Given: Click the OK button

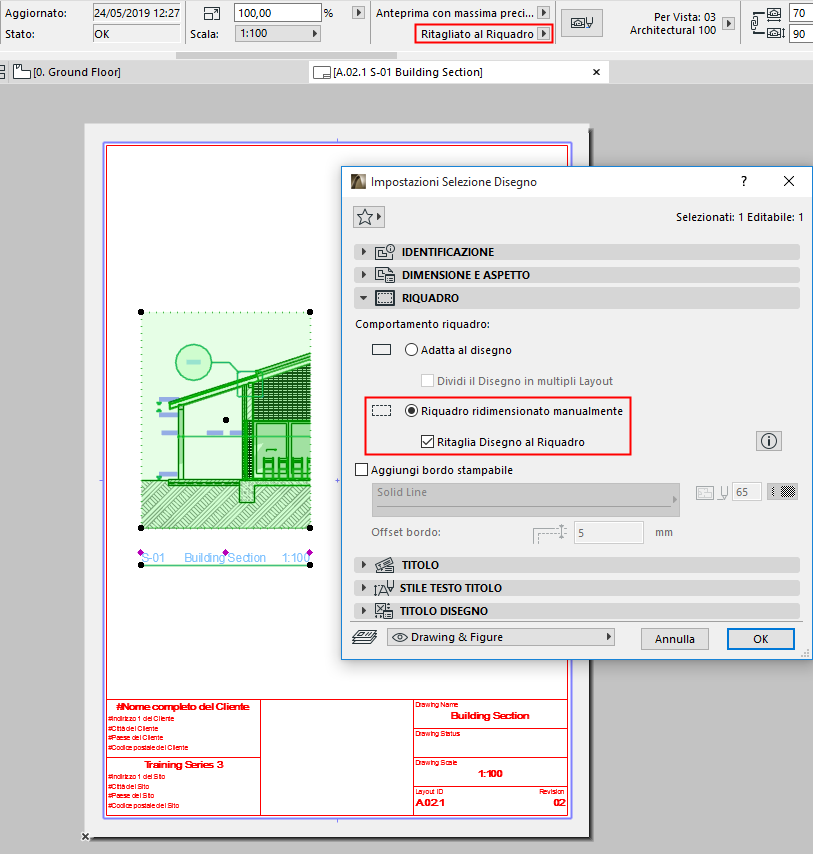Looking at the screenshot, I should (760, 639).
